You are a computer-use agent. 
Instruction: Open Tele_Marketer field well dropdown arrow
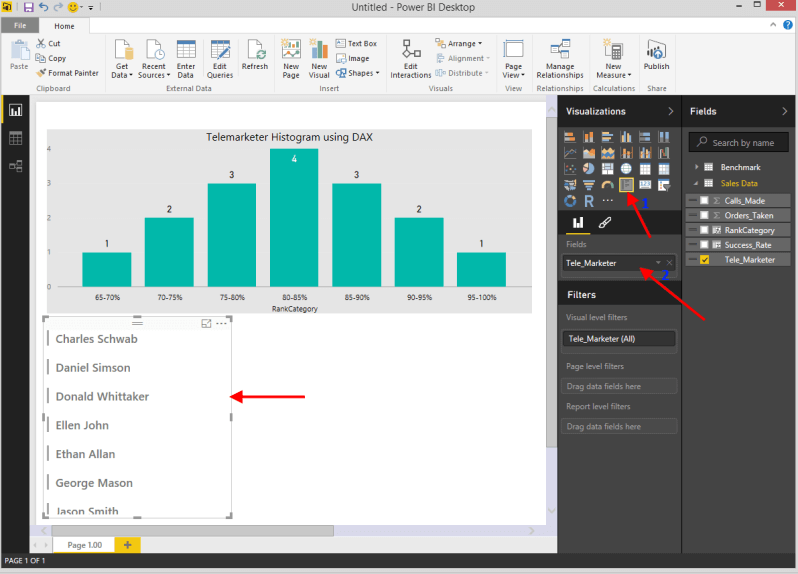point(658,263)
